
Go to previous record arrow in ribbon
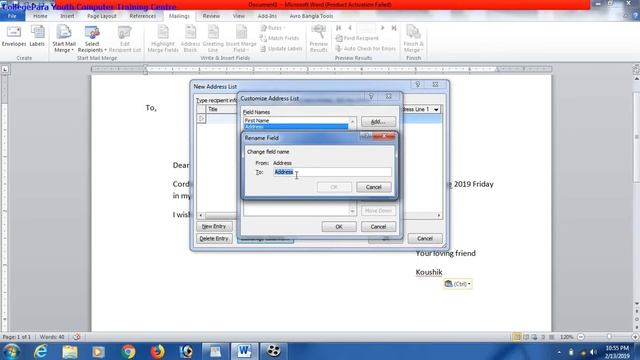tap(350, 28)
